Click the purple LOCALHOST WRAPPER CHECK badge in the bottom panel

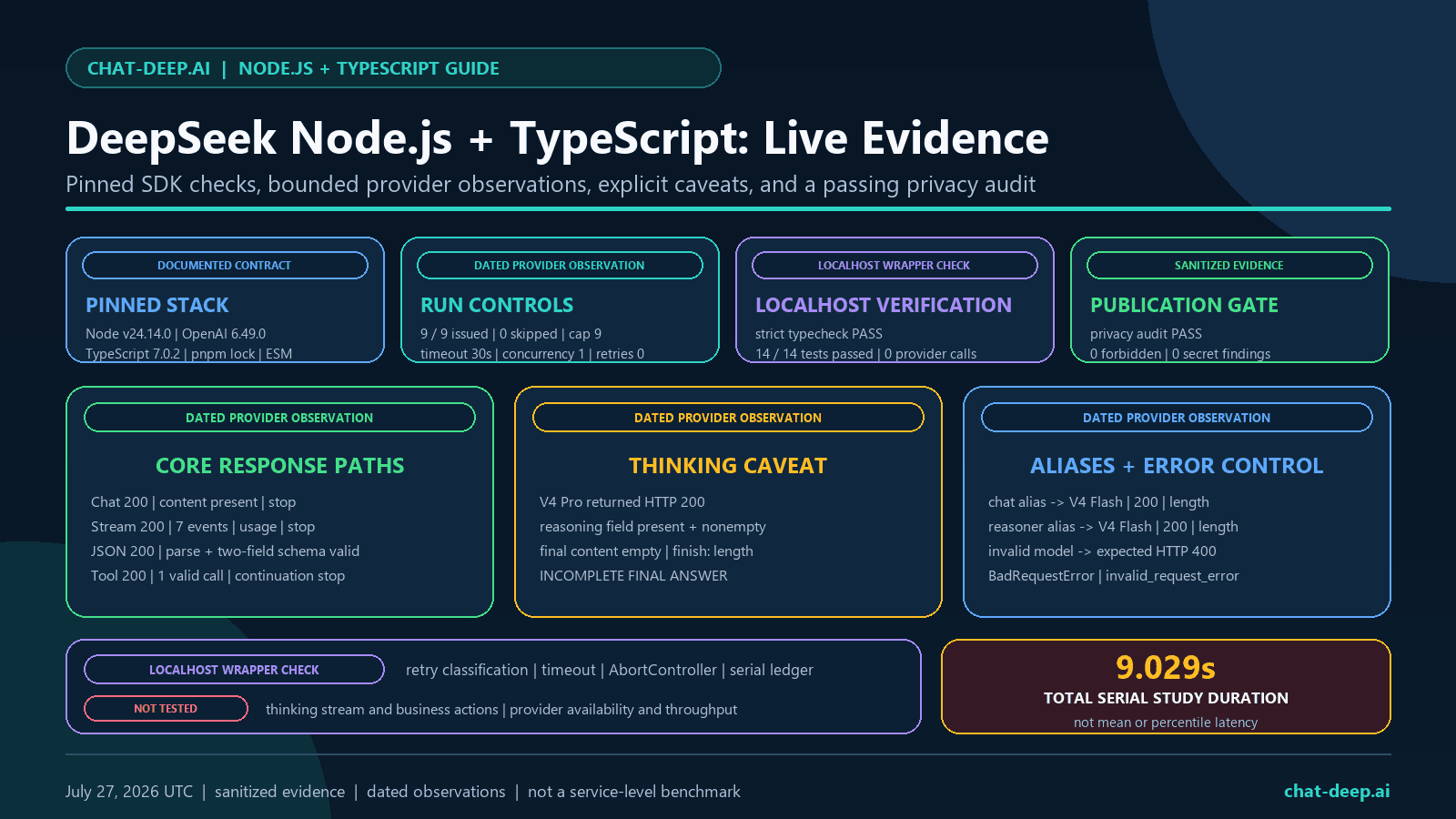point(234,670)
